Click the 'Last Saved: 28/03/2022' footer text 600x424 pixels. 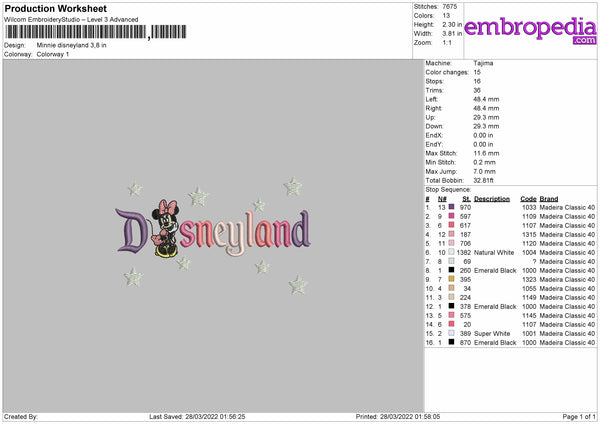(197, 416)
